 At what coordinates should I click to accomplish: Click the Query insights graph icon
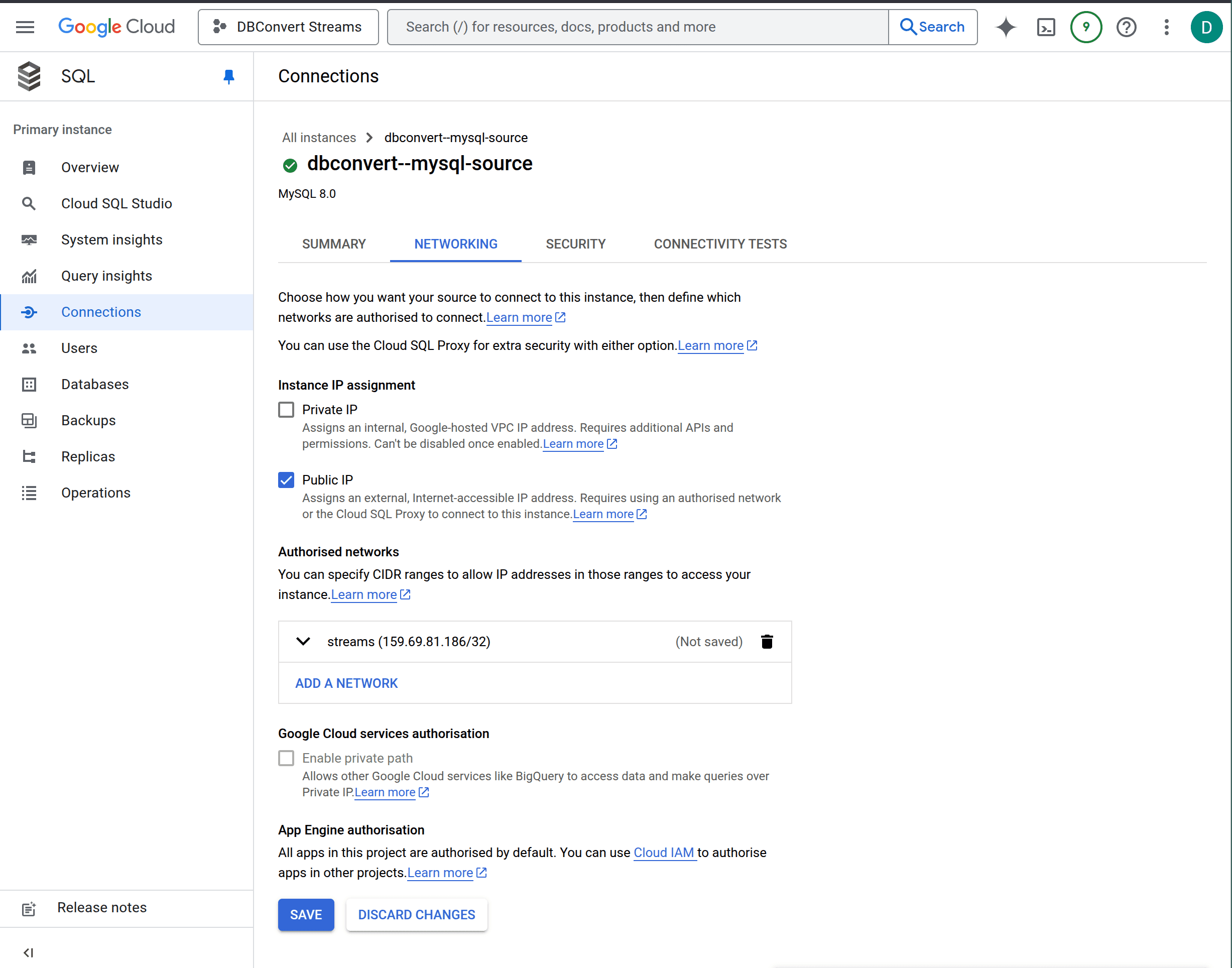pos(29,276)
